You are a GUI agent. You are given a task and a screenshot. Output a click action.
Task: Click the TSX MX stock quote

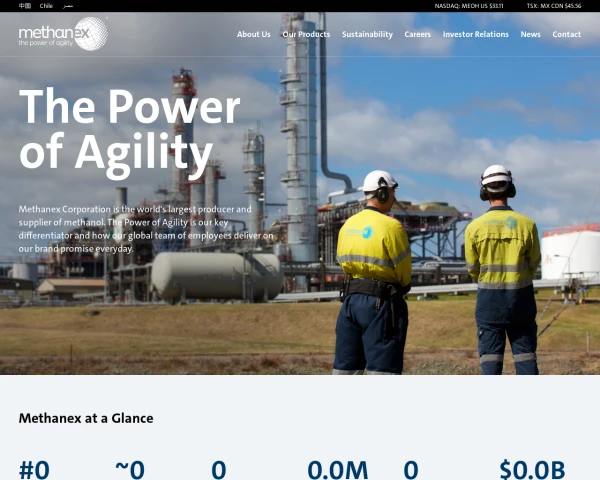click(554, 6)
